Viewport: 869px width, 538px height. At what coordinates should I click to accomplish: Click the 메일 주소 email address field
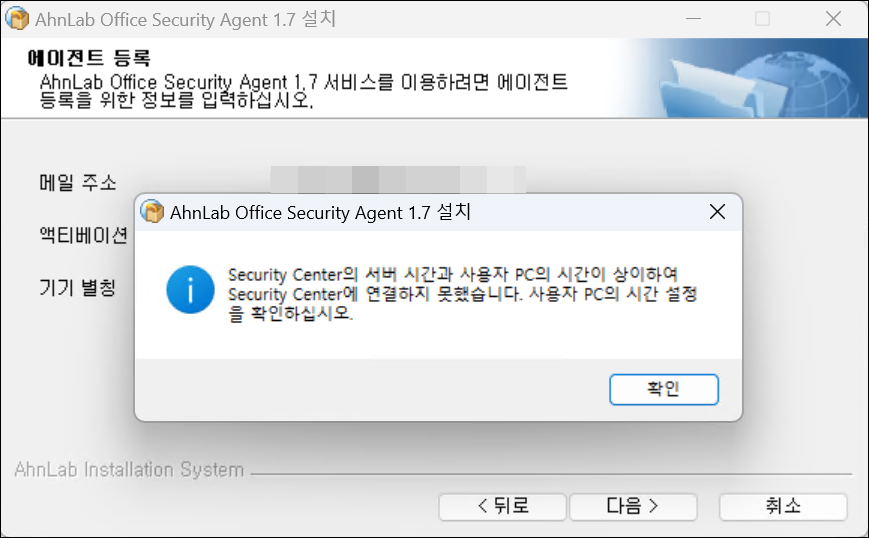click(x=398, y=182)
